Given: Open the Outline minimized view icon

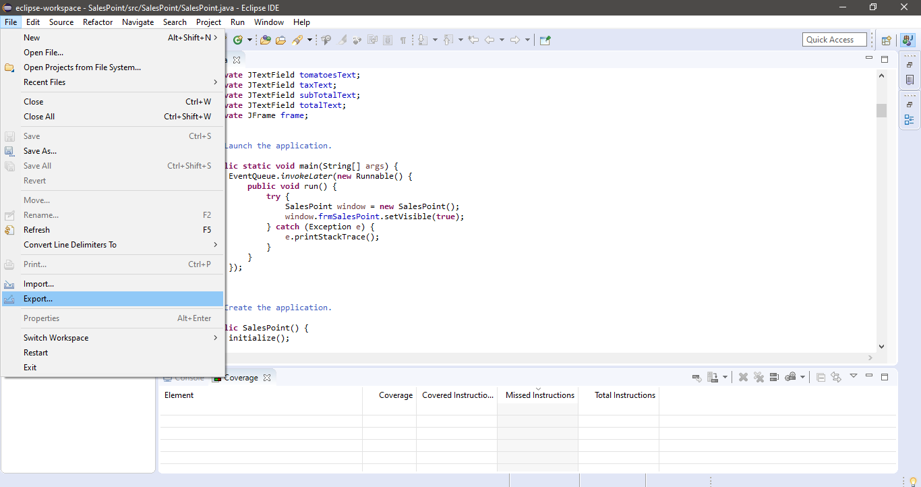Looking at the screenshot, I should click(x=909, y=120).
